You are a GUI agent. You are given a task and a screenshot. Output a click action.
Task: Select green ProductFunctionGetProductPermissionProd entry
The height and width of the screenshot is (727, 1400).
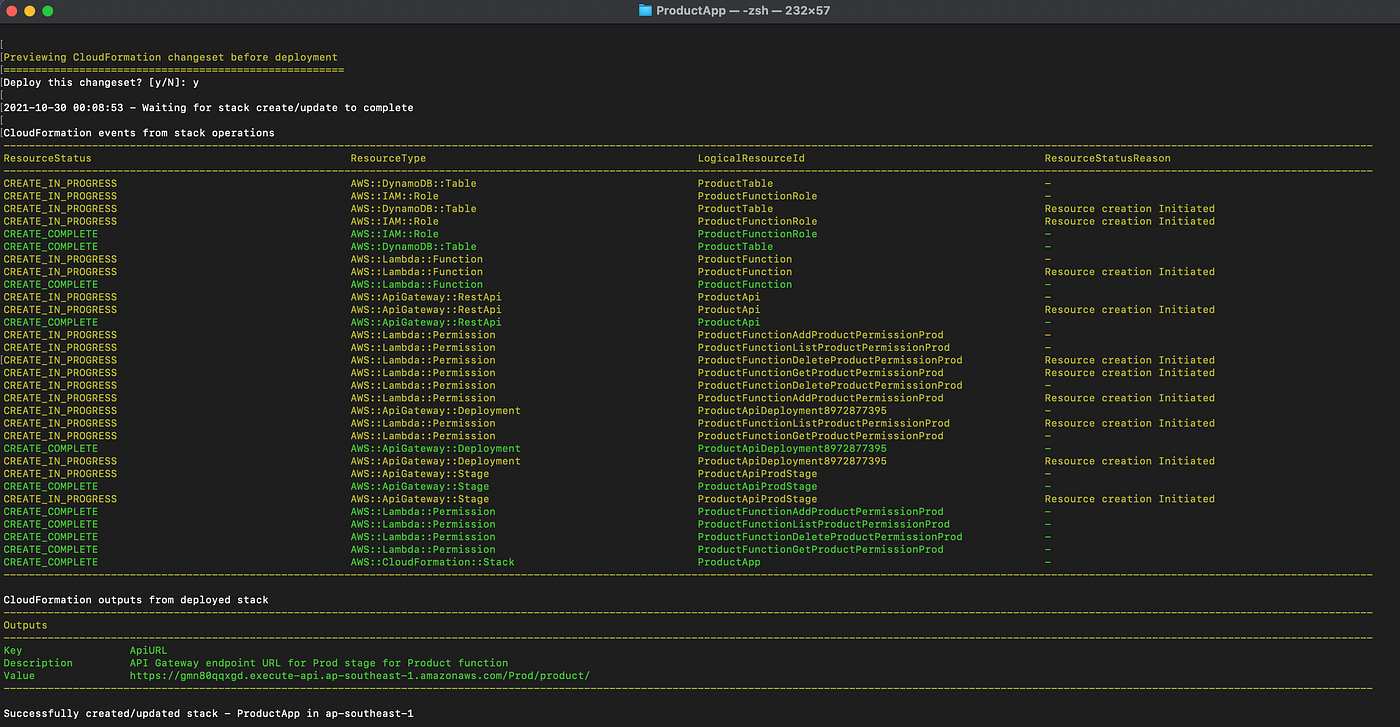coord(820,549)
